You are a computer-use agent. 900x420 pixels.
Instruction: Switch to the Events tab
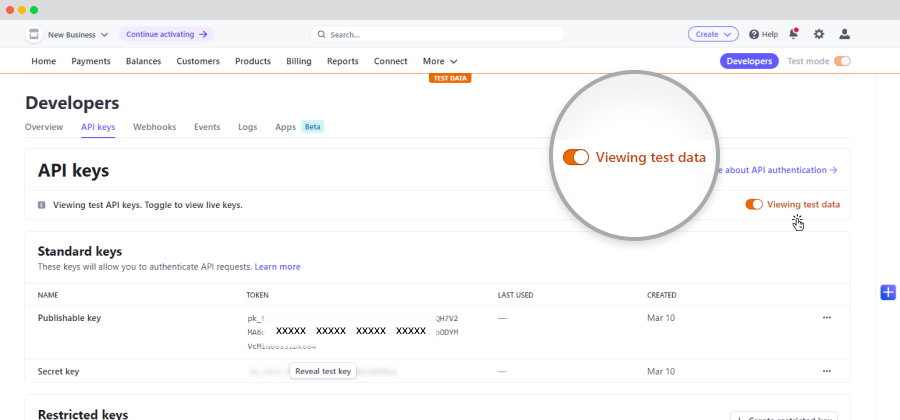pos(207,127)
